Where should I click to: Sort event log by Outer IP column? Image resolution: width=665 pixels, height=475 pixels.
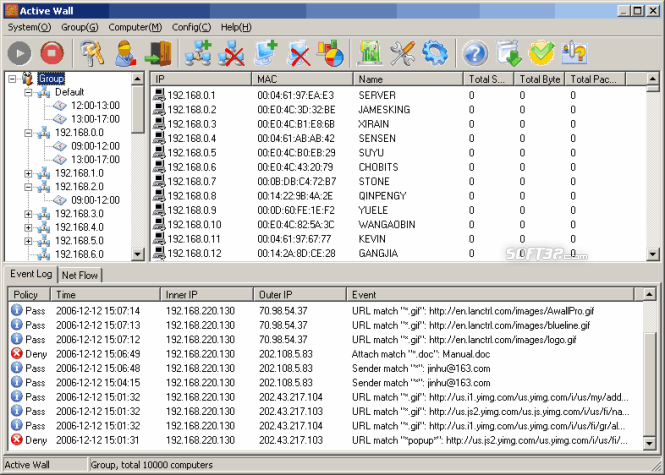point(300,294)
